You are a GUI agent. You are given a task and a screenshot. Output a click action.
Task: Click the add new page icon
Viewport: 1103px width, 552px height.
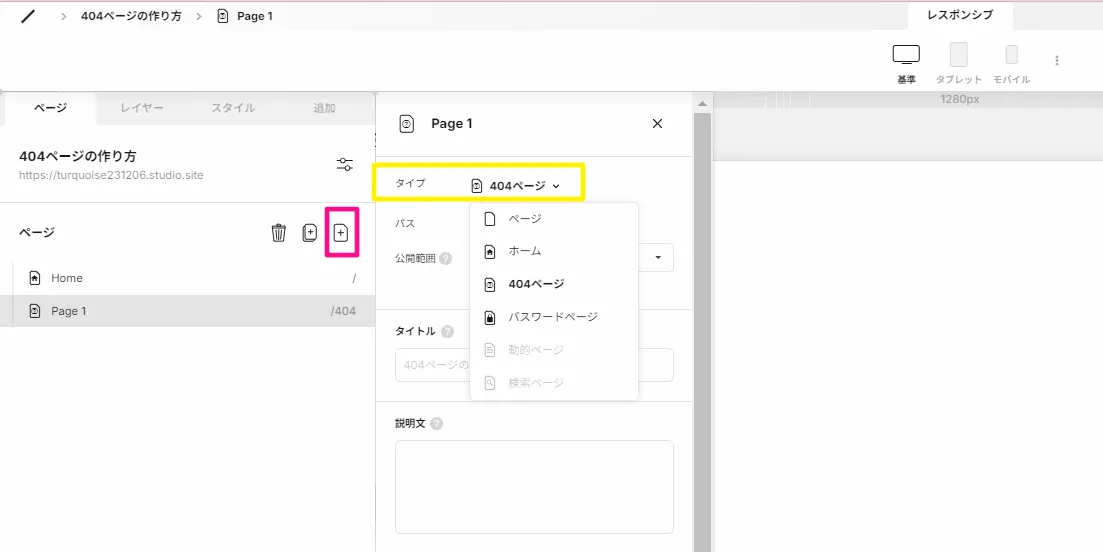(341, 233)
